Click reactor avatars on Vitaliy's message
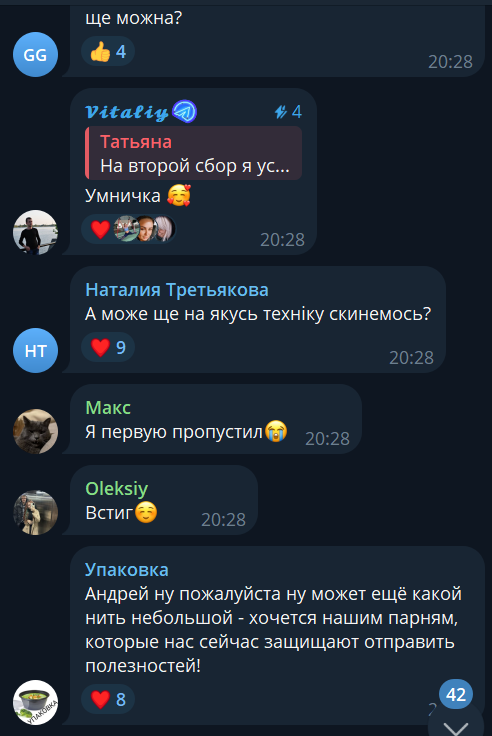Viewport: 492px width, 736px height. coord(144,229)
